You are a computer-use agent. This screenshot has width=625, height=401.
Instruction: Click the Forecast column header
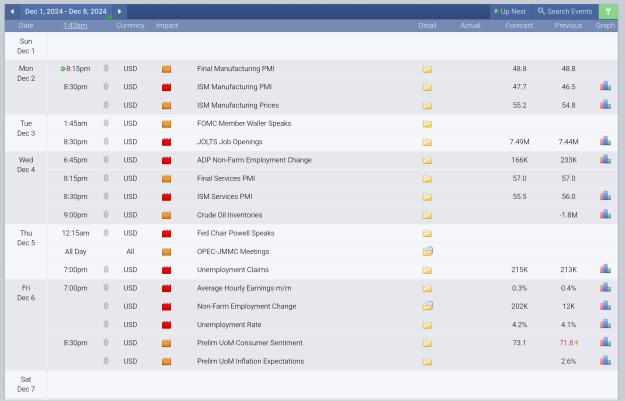pos(519,26)
